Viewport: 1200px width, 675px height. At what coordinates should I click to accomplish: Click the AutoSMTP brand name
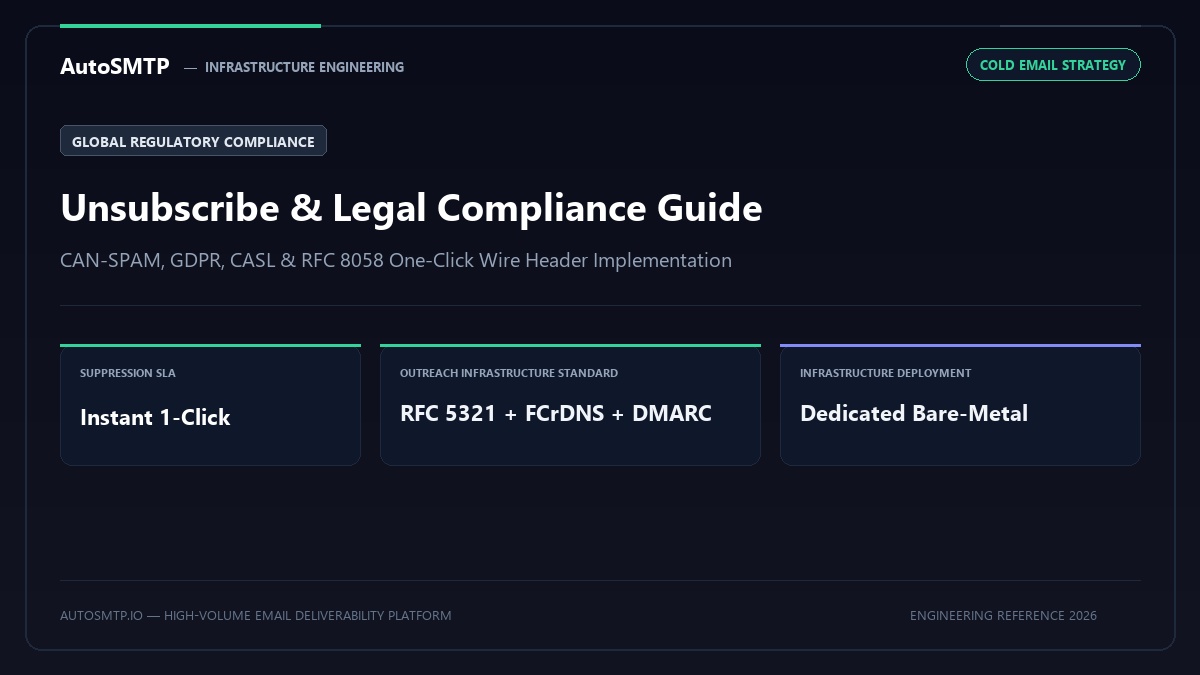tap(115, 67)
